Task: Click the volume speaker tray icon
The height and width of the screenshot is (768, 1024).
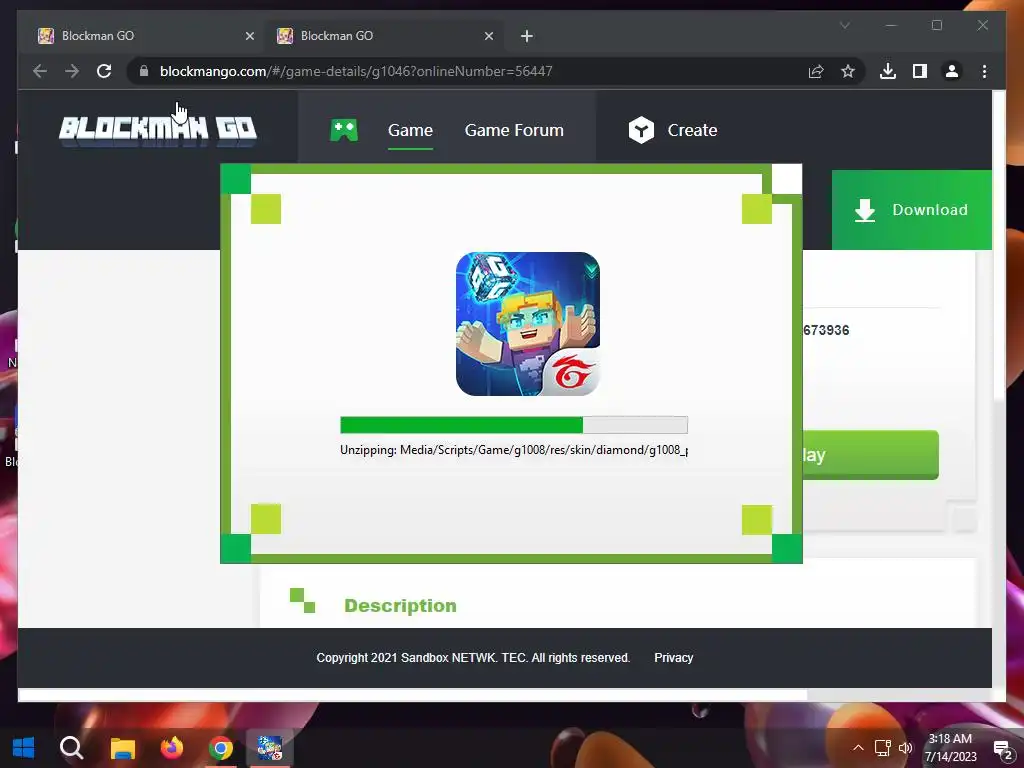Action: tap(905, 748)
